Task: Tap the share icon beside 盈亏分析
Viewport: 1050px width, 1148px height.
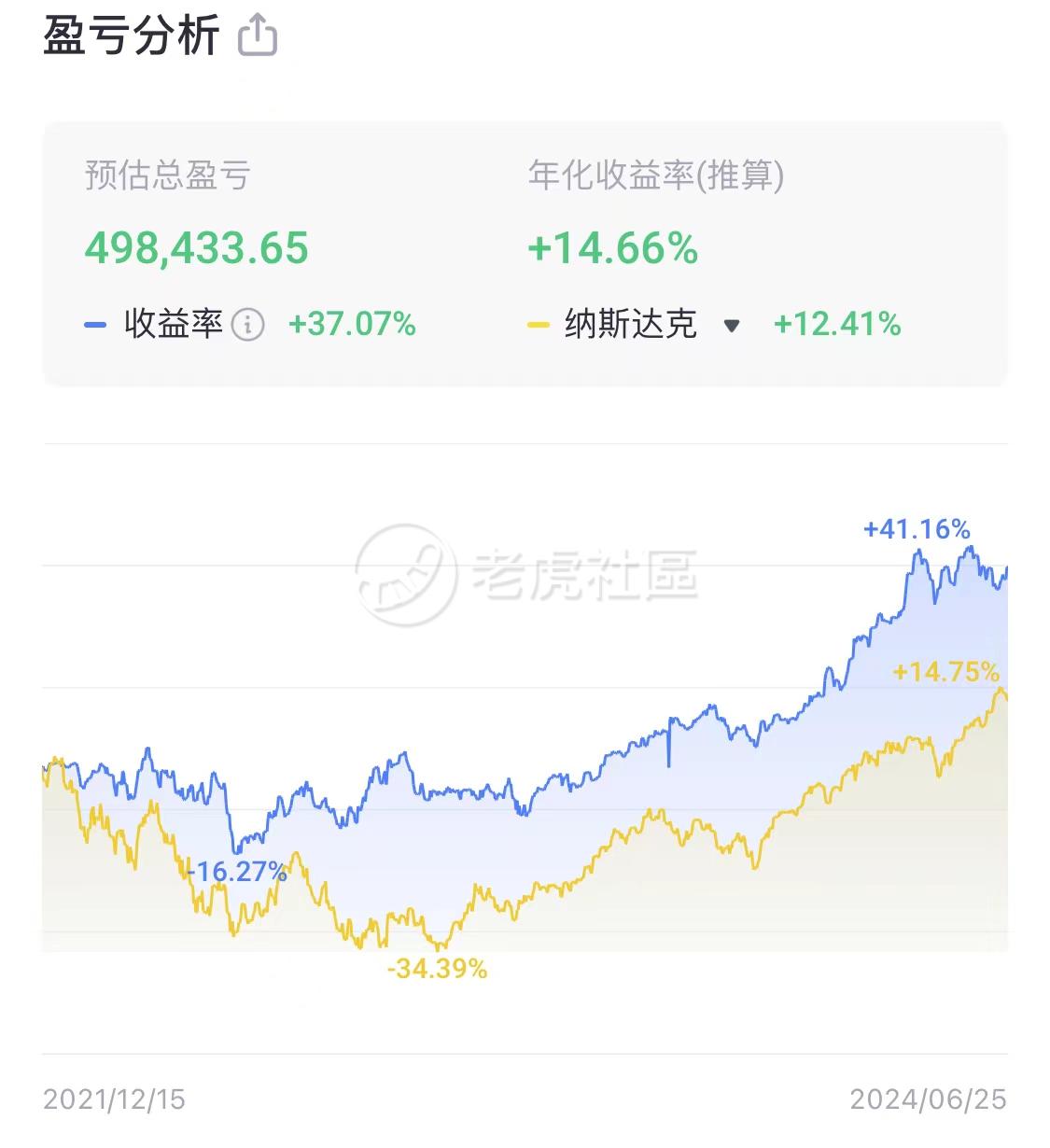Action: (x=258, y=35)
